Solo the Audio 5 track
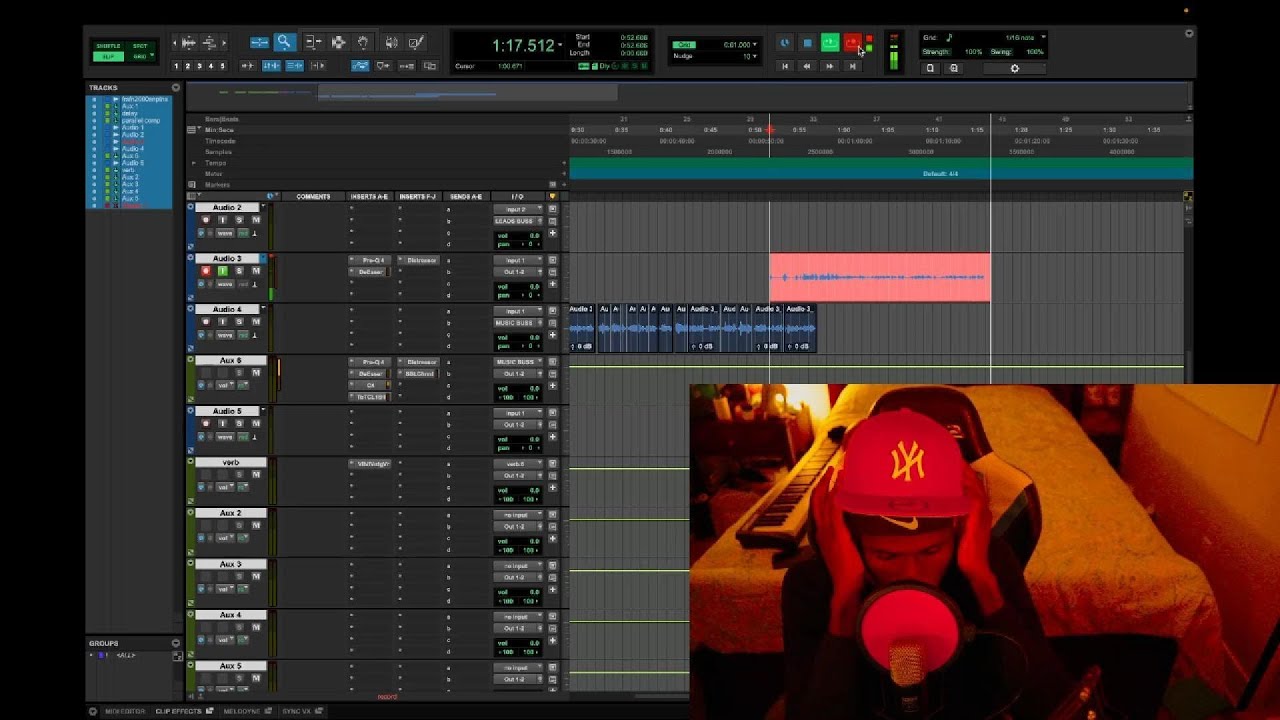1280x720 pixels. click(239, 424)
